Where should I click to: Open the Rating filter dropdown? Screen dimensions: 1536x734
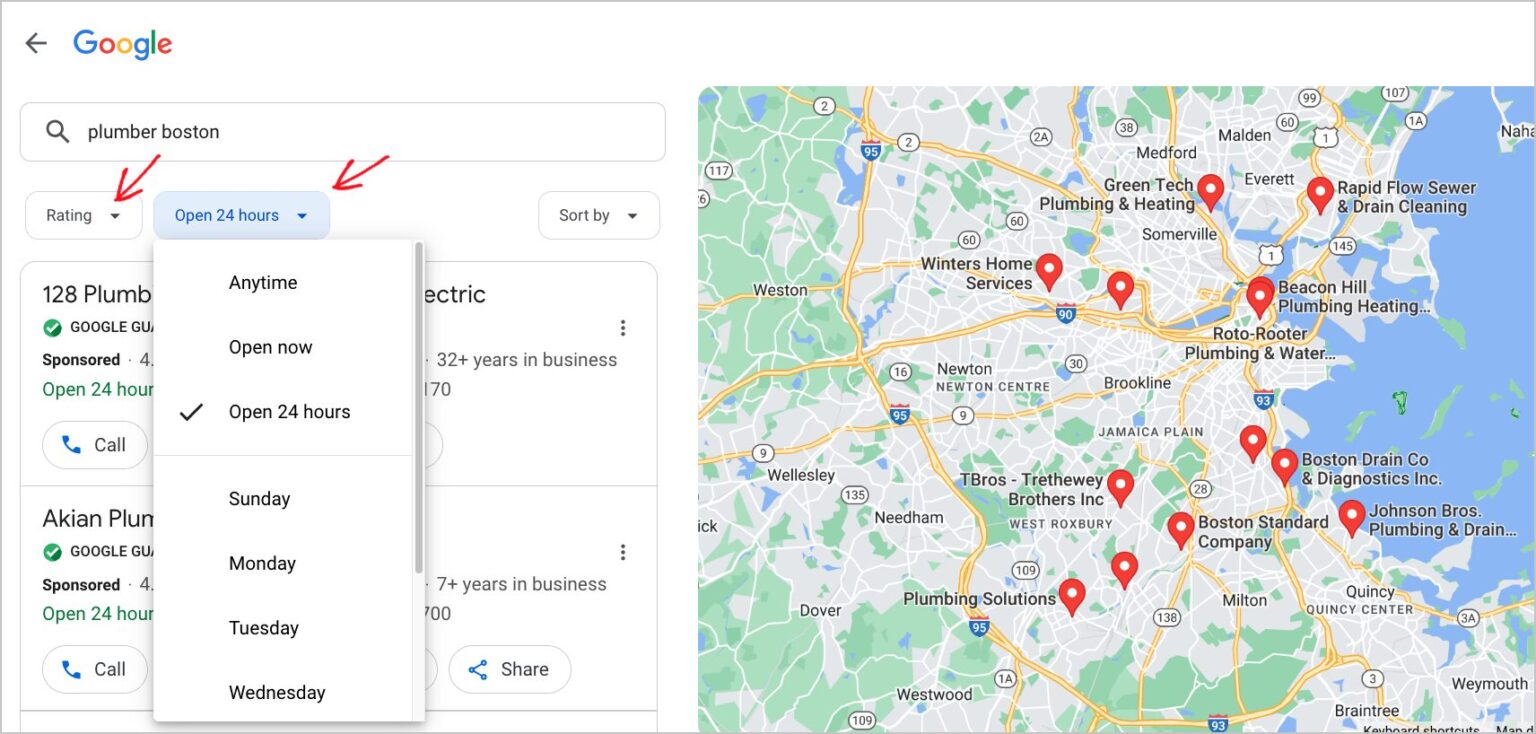coord(84,215)
